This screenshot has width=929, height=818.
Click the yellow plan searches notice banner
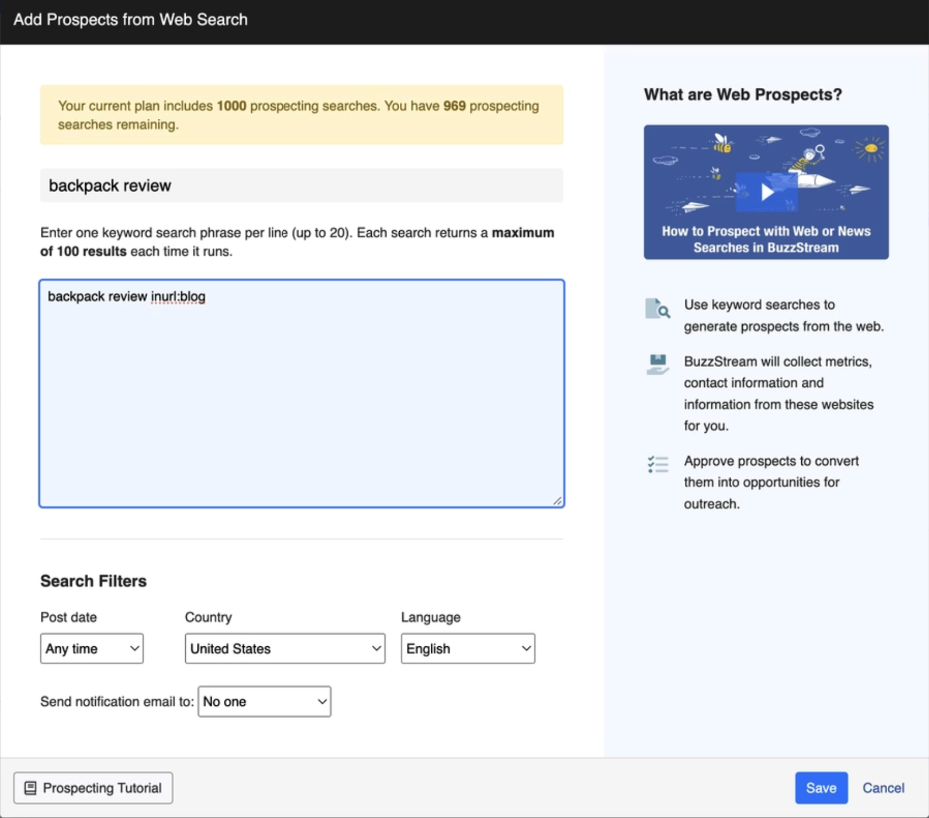pyautogui.click(x=301, y=115)
